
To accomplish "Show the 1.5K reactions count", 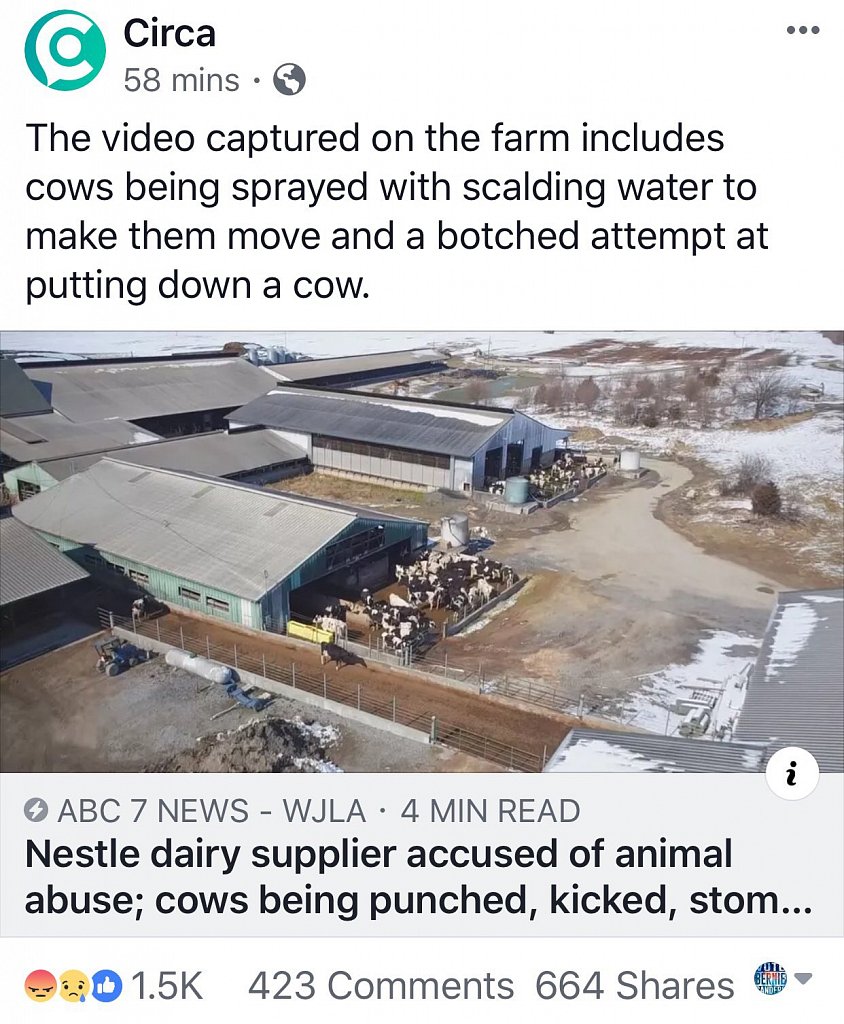I will tap(167, 986).
